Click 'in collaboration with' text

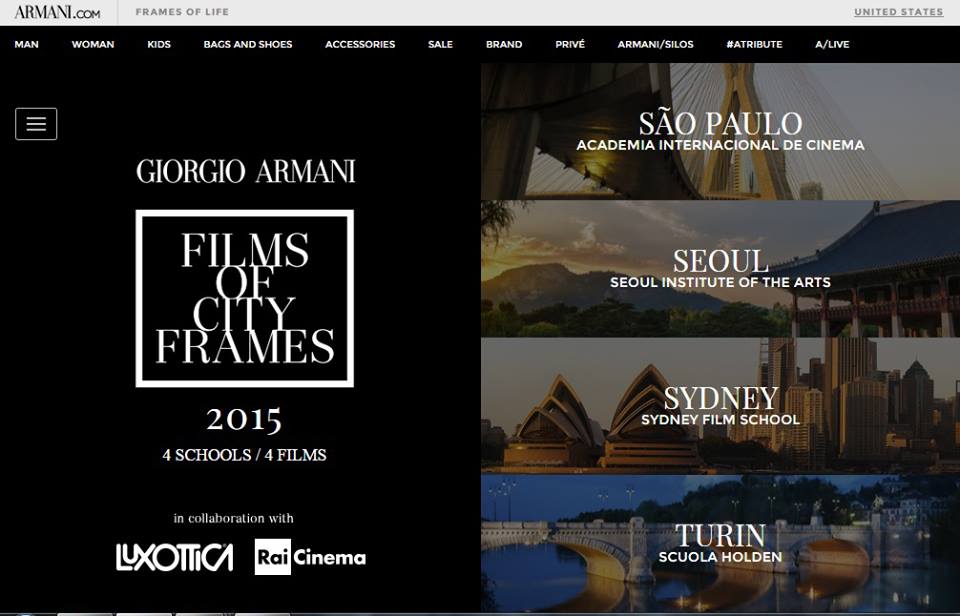[233, 518]
